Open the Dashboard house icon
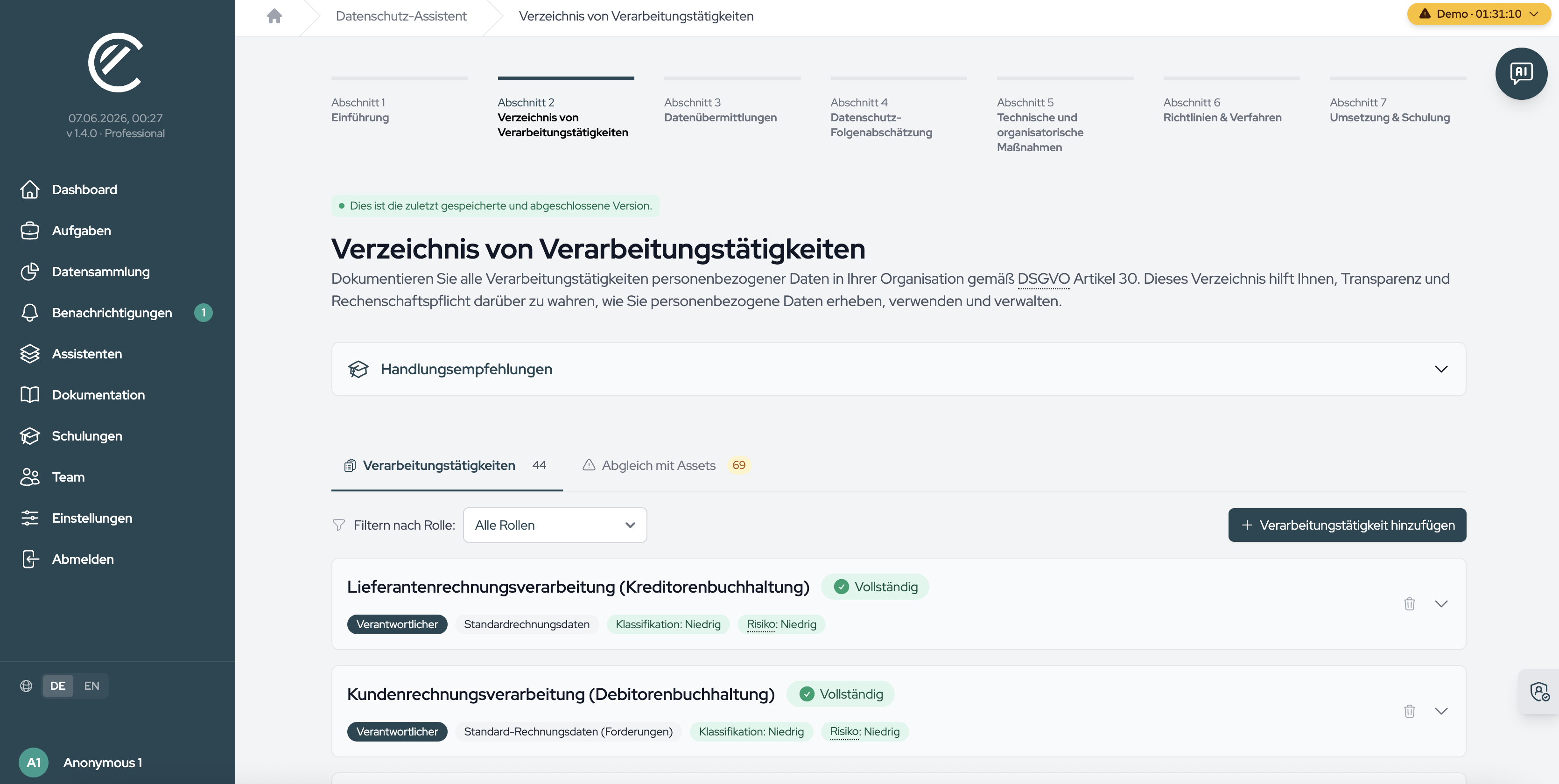Image resolution: width=1559 pixels, height=784 pixels. click(x=30, y=189)
